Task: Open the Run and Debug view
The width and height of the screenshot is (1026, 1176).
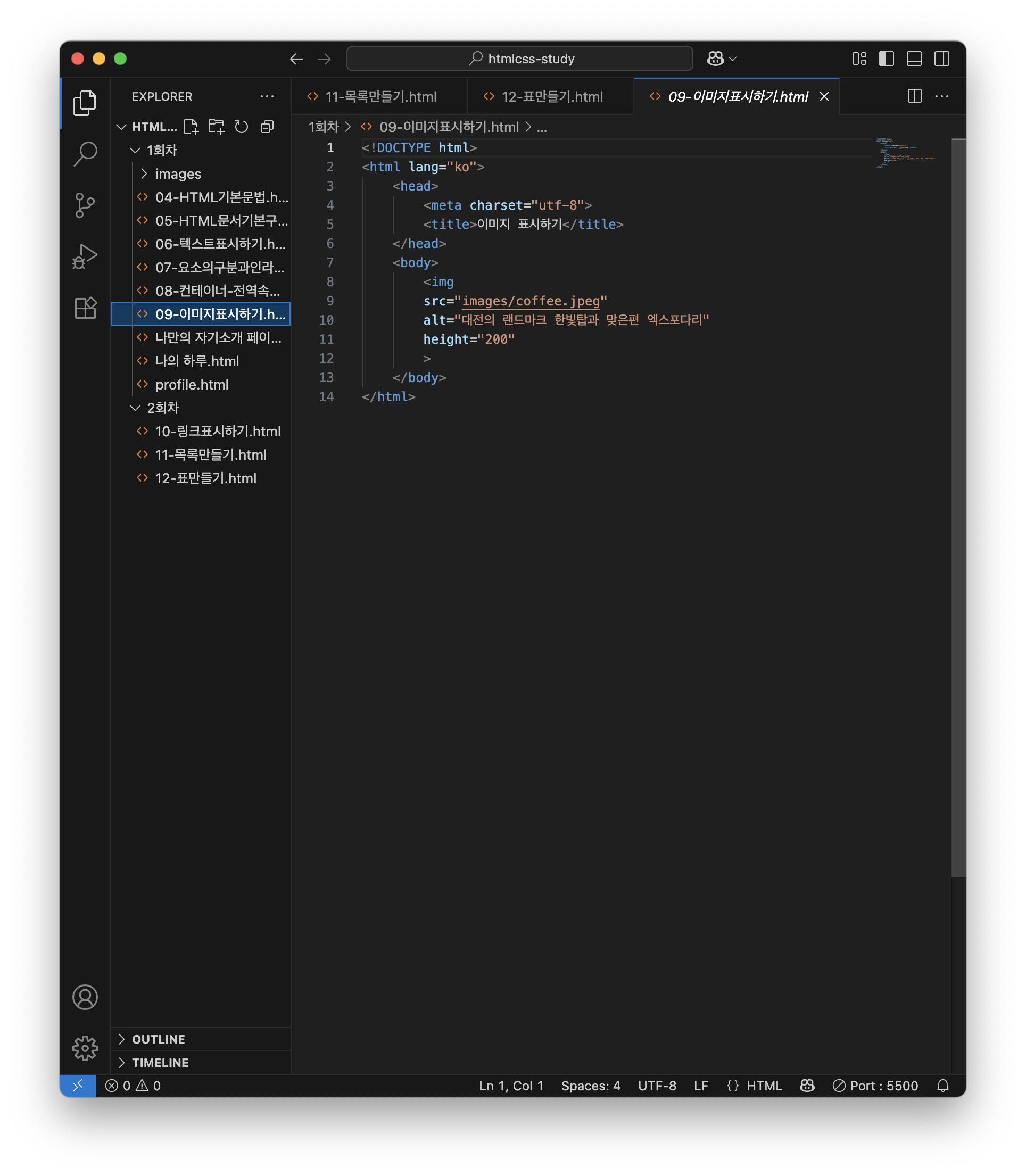Action: coord(85,256)
